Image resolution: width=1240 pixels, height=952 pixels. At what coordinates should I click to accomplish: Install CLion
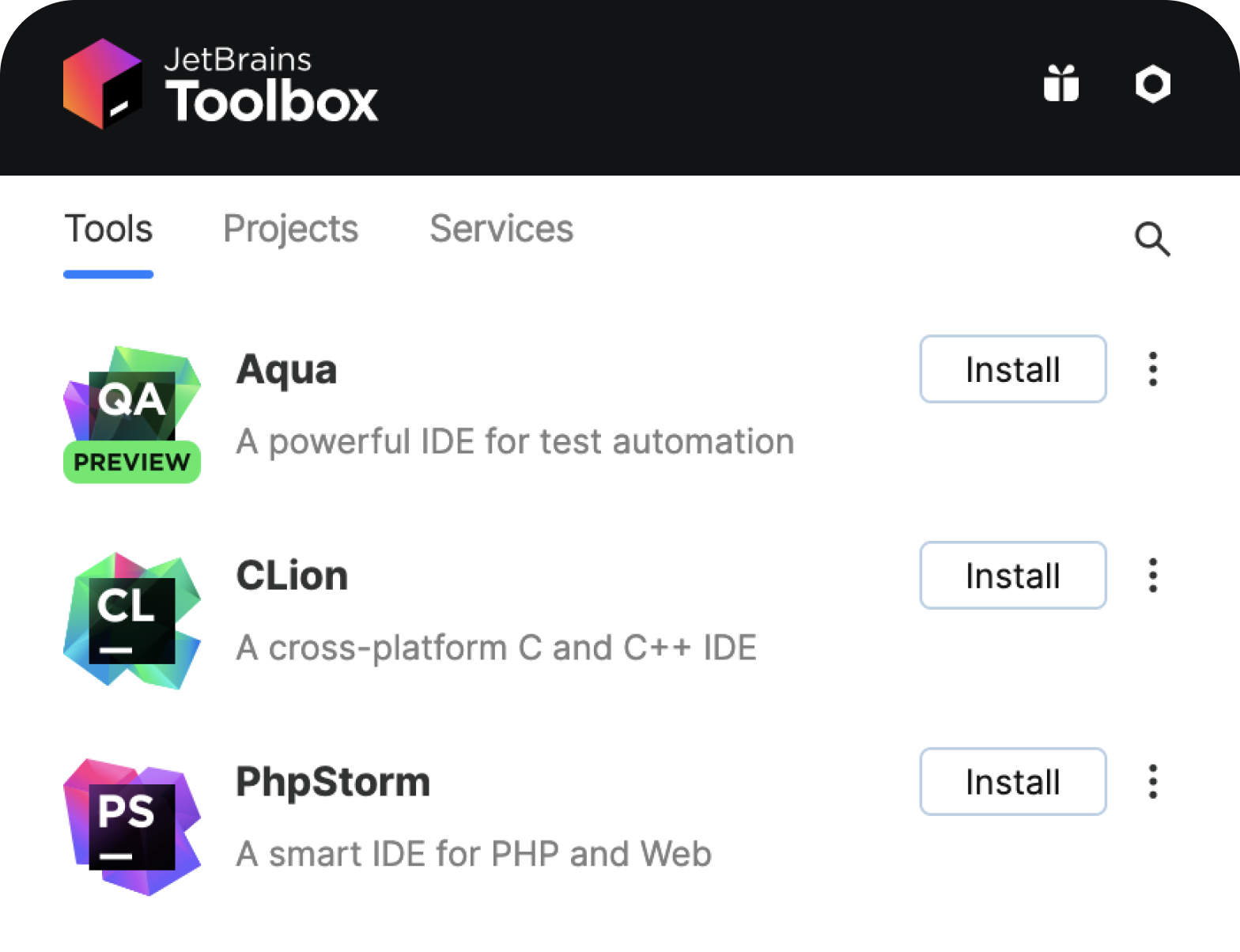click(1012, 576)
